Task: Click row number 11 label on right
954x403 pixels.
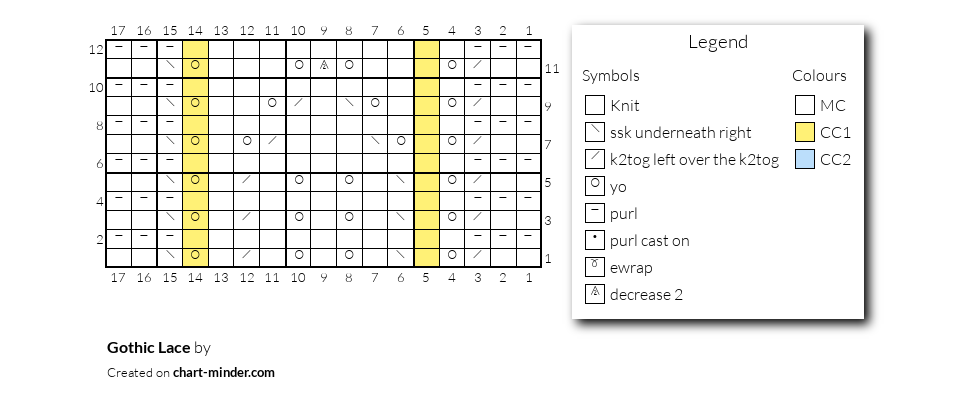Action: point(552,69)
